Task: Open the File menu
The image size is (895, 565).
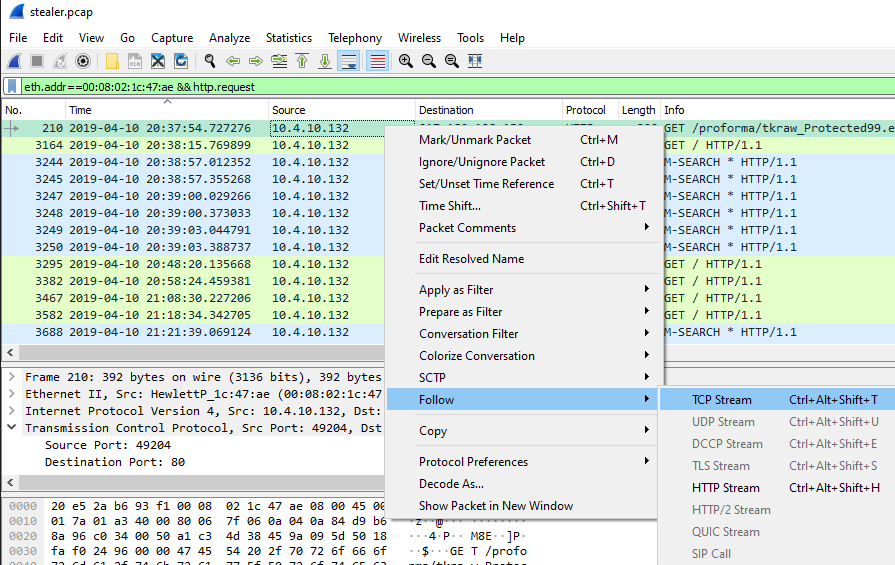Action: (x=18, y=38)
